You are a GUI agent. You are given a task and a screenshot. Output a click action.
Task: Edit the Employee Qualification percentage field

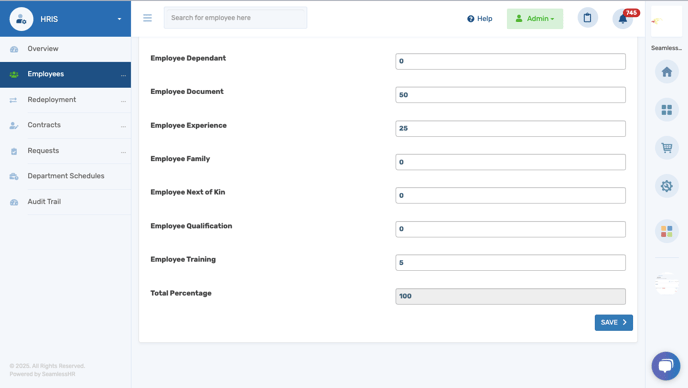coord(510,229)
